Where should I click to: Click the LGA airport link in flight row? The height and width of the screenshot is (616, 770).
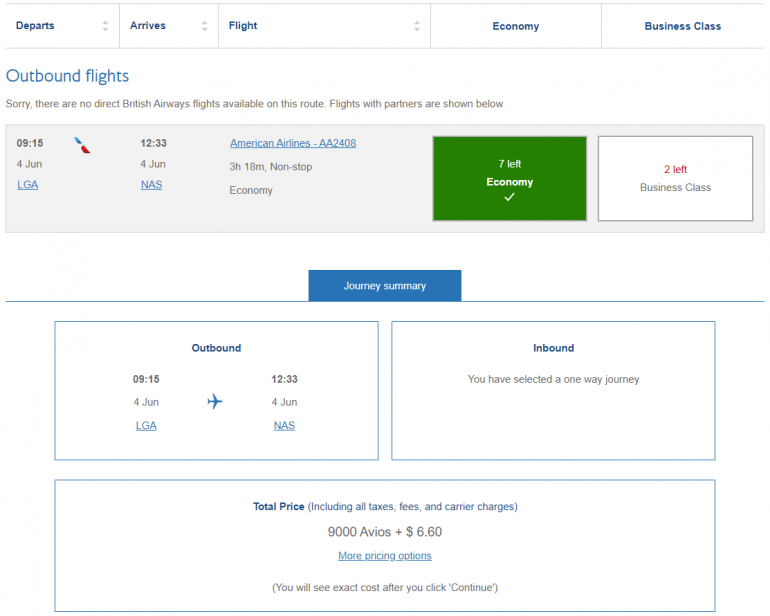coord(28,185)
